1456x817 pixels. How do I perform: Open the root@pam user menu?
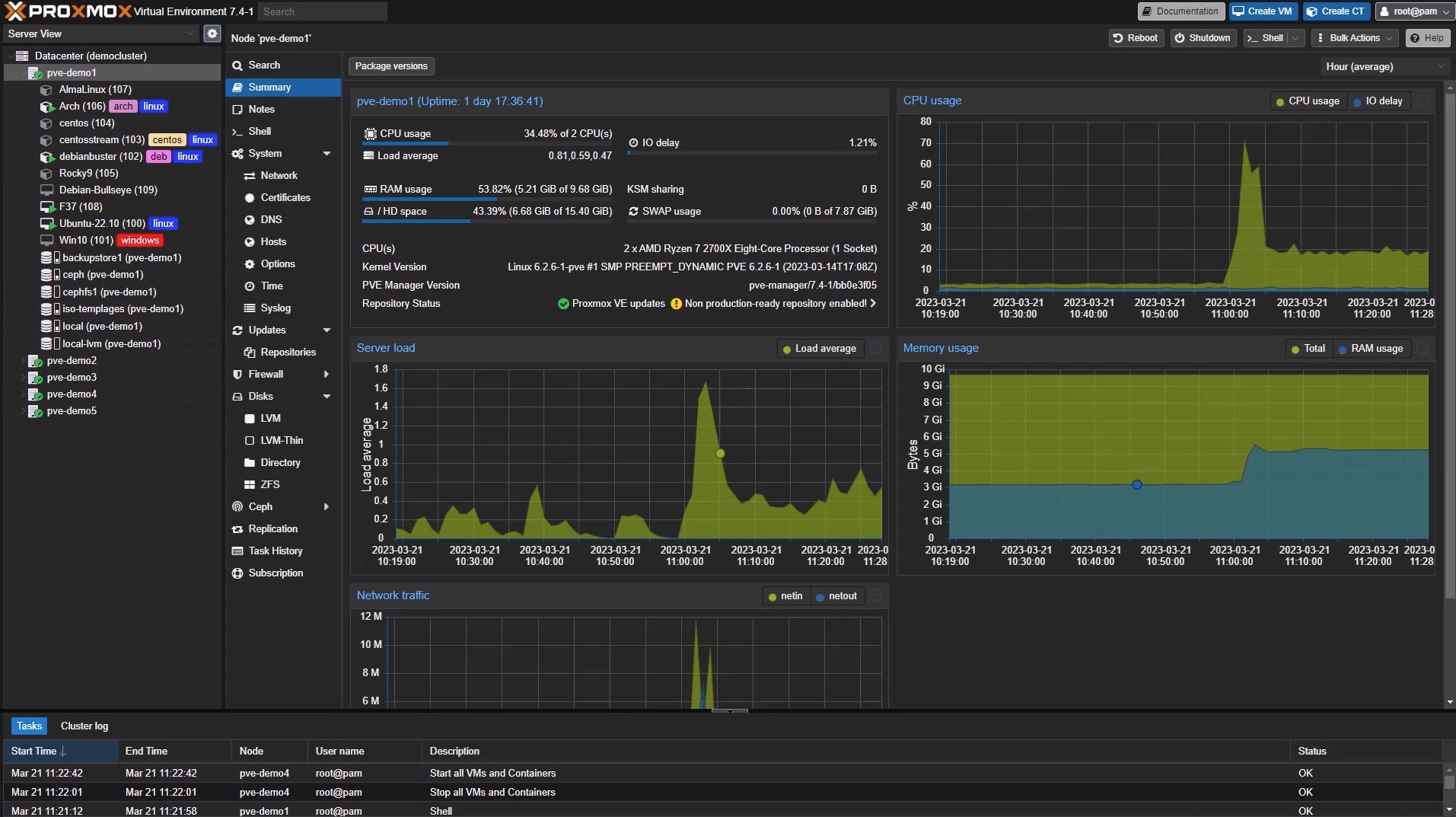(1414, 11)
